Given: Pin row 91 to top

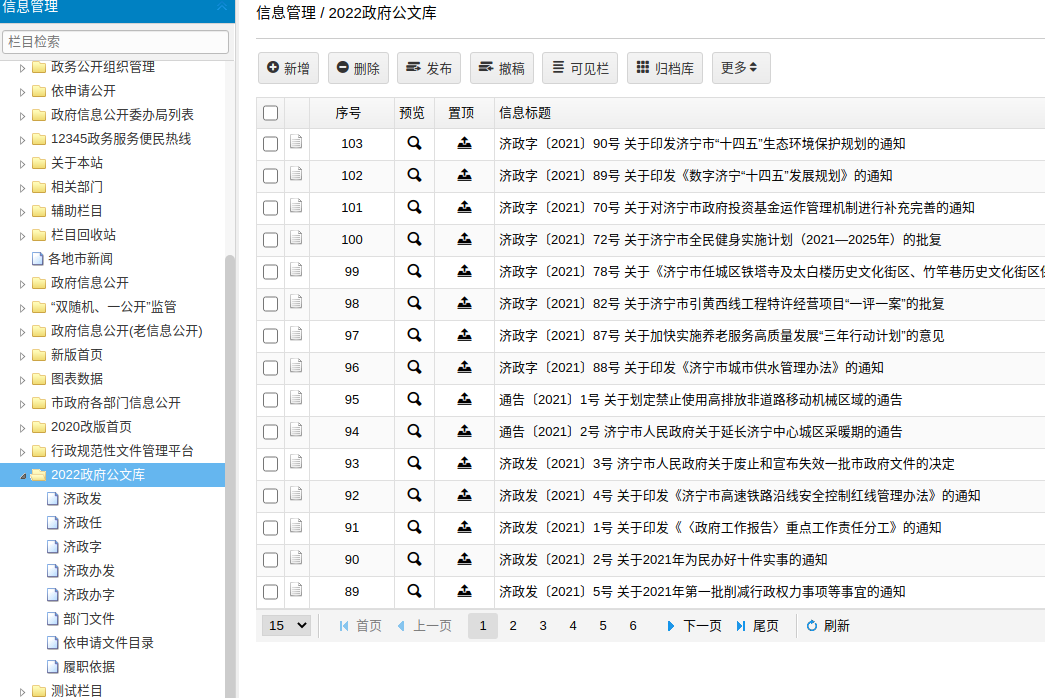Looking at the screenshot, I should 465,527.
